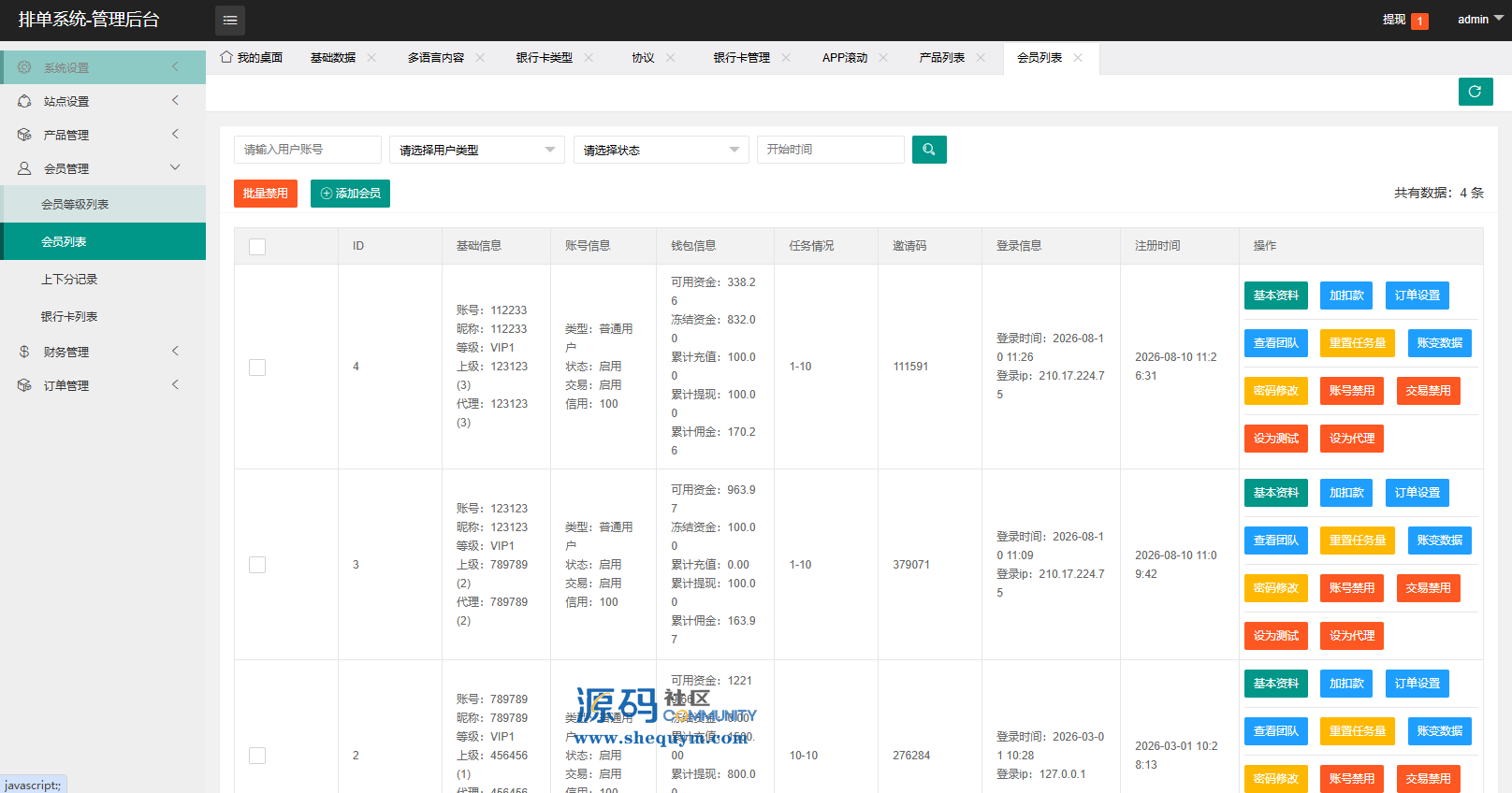Tick the checkbox for member ID 4

click(257, 368)
